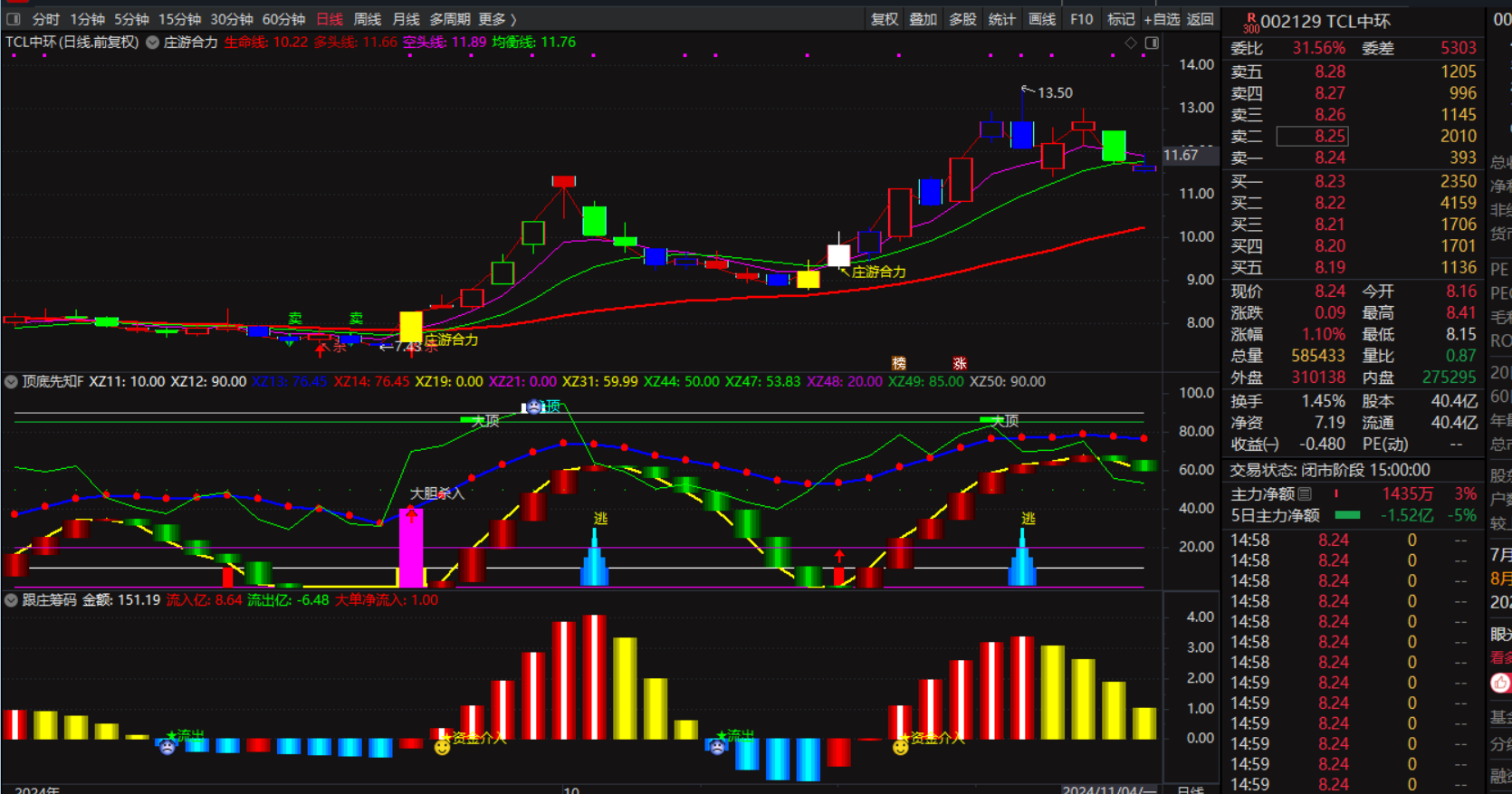Image resolution: width=1512 pixels, height=794 pixels.
Task: Select the 60分钟 timeframe tab
Action: (283, 19)
